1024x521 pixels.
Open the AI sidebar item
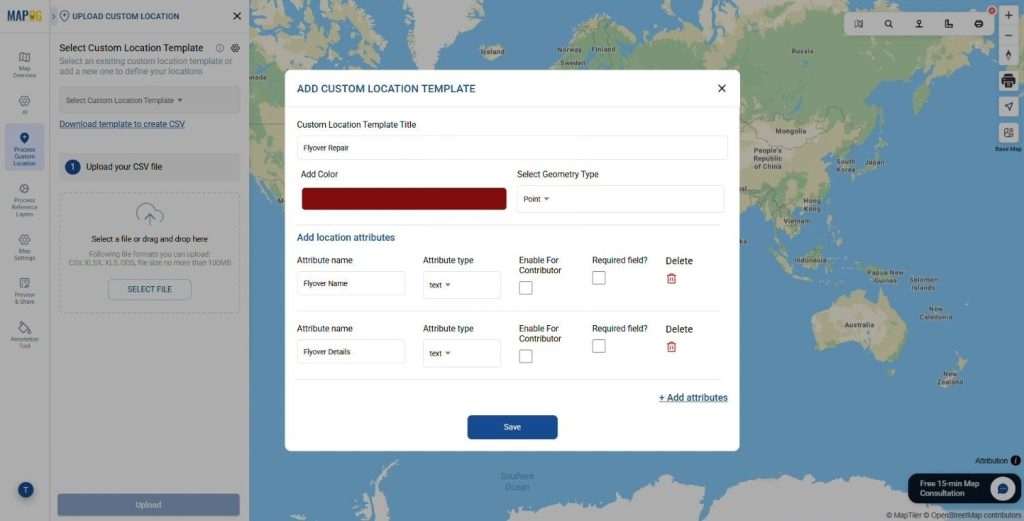point(24,104)
